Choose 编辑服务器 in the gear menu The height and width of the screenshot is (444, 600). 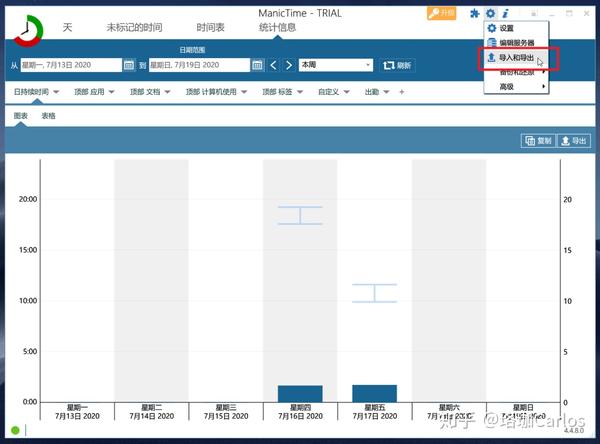pyautogui.click(x=516, y=43)
